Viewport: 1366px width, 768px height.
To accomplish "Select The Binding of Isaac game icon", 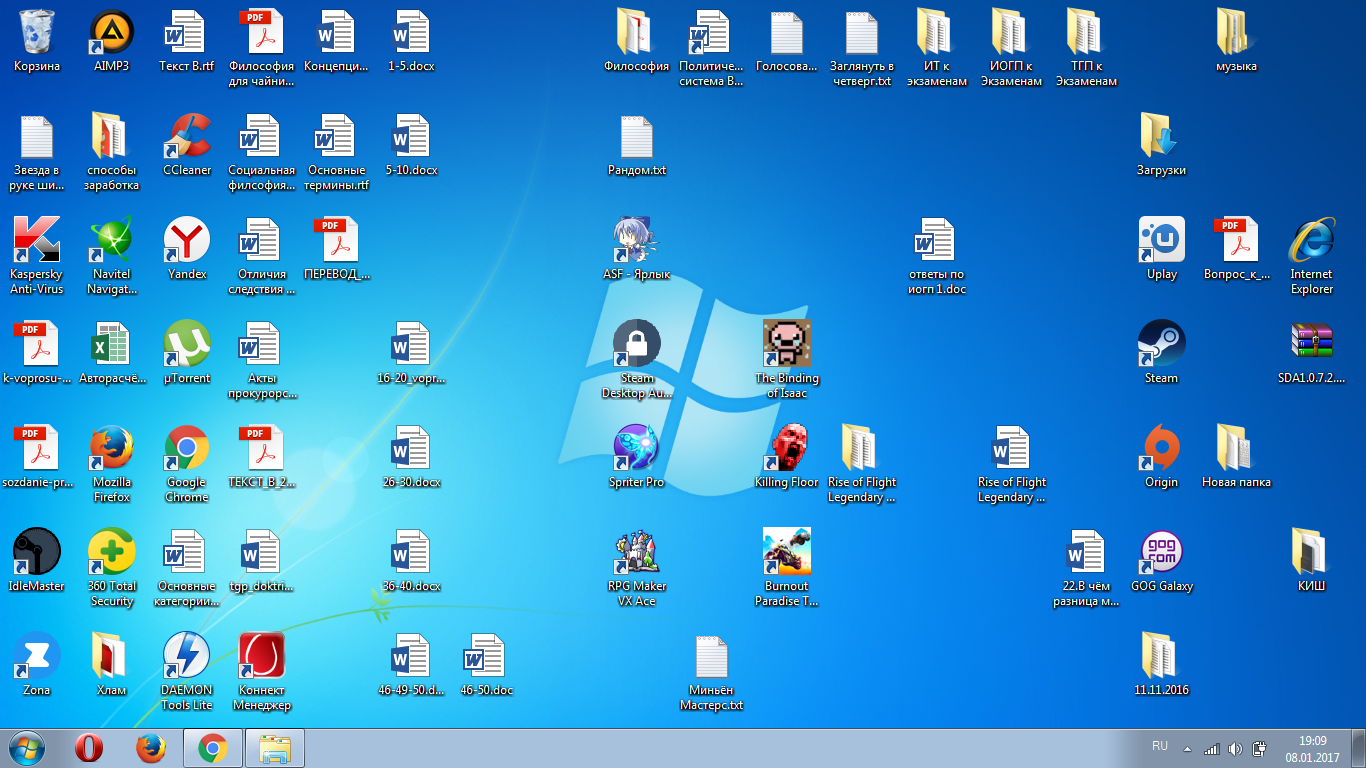I will [x=787, y=345].
